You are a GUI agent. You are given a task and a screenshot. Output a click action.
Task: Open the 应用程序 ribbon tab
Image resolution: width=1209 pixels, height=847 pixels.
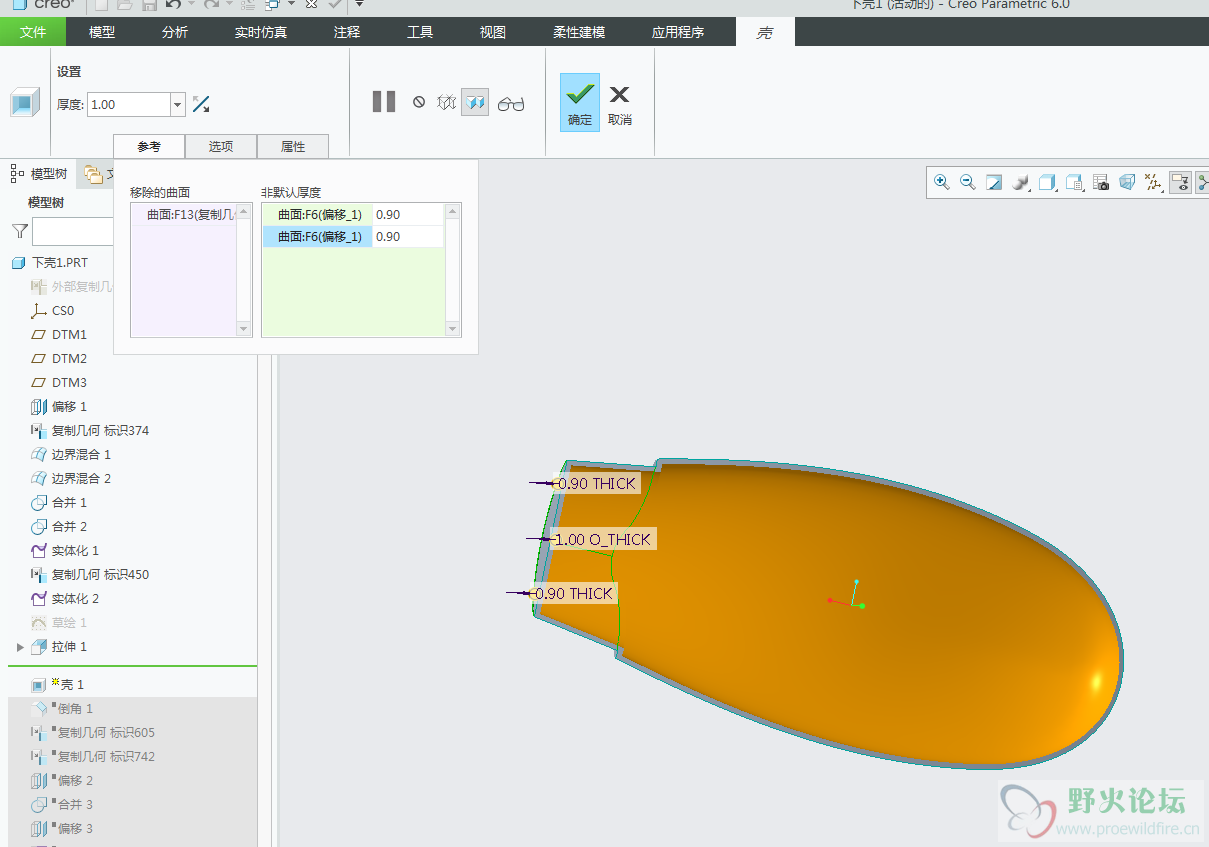(678, 32)
